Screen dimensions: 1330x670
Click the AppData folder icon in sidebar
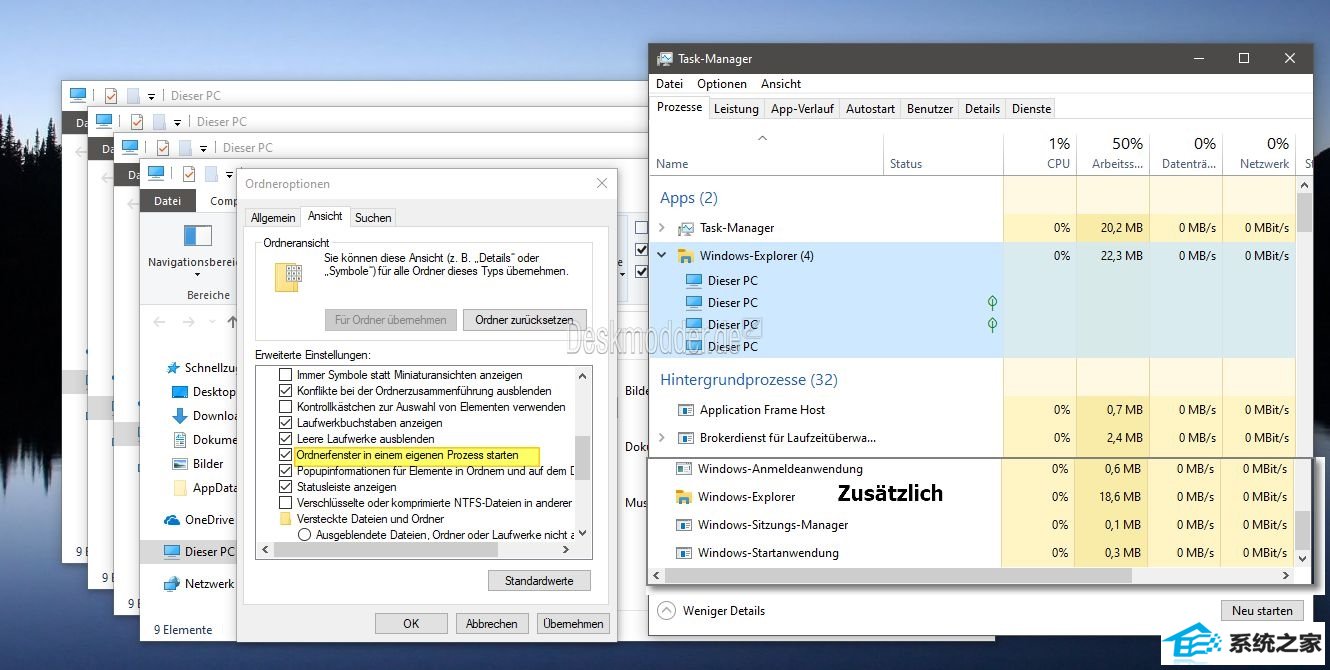coord(180,488)
